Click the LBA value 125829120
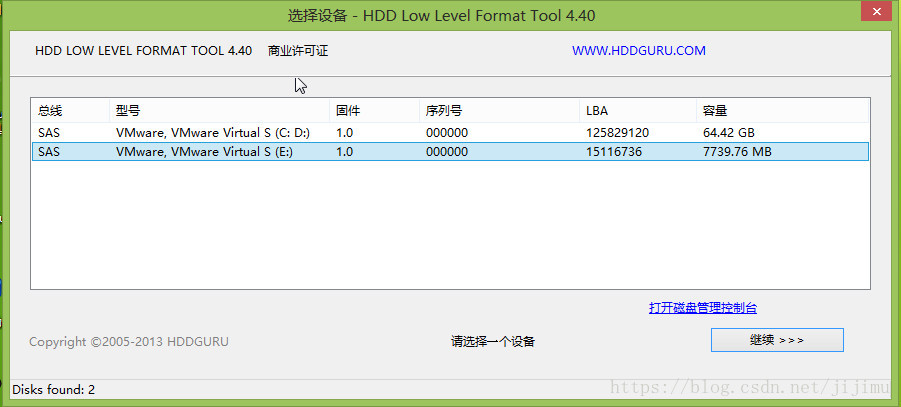 pos(617,133)
